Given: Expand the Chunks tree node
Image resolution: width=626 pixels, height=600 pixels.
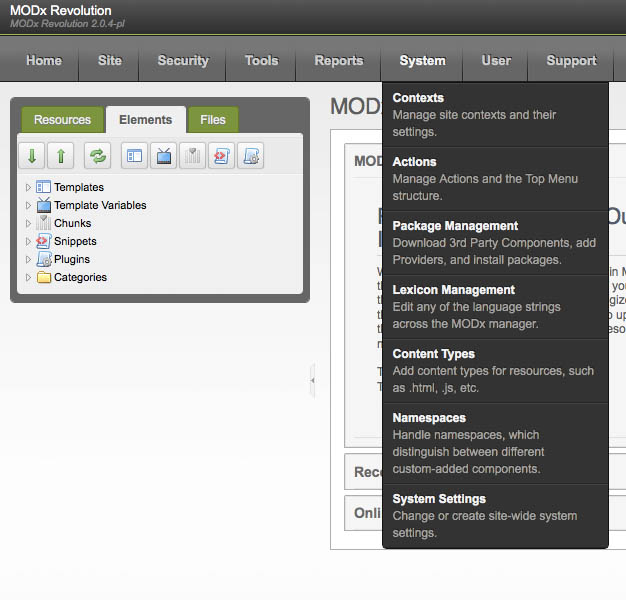Looking at the screenshot, I should (x=28, y=223).
